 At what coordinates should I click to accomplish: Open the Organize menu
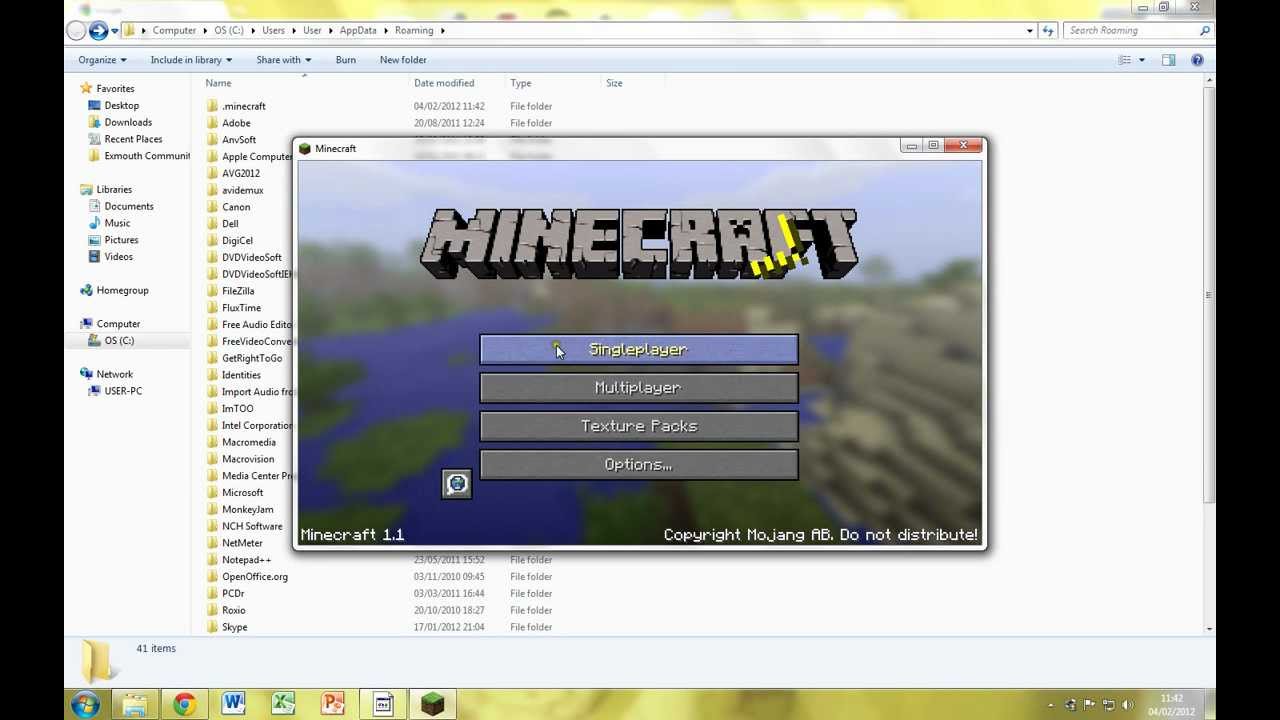[x=102, y=60]
